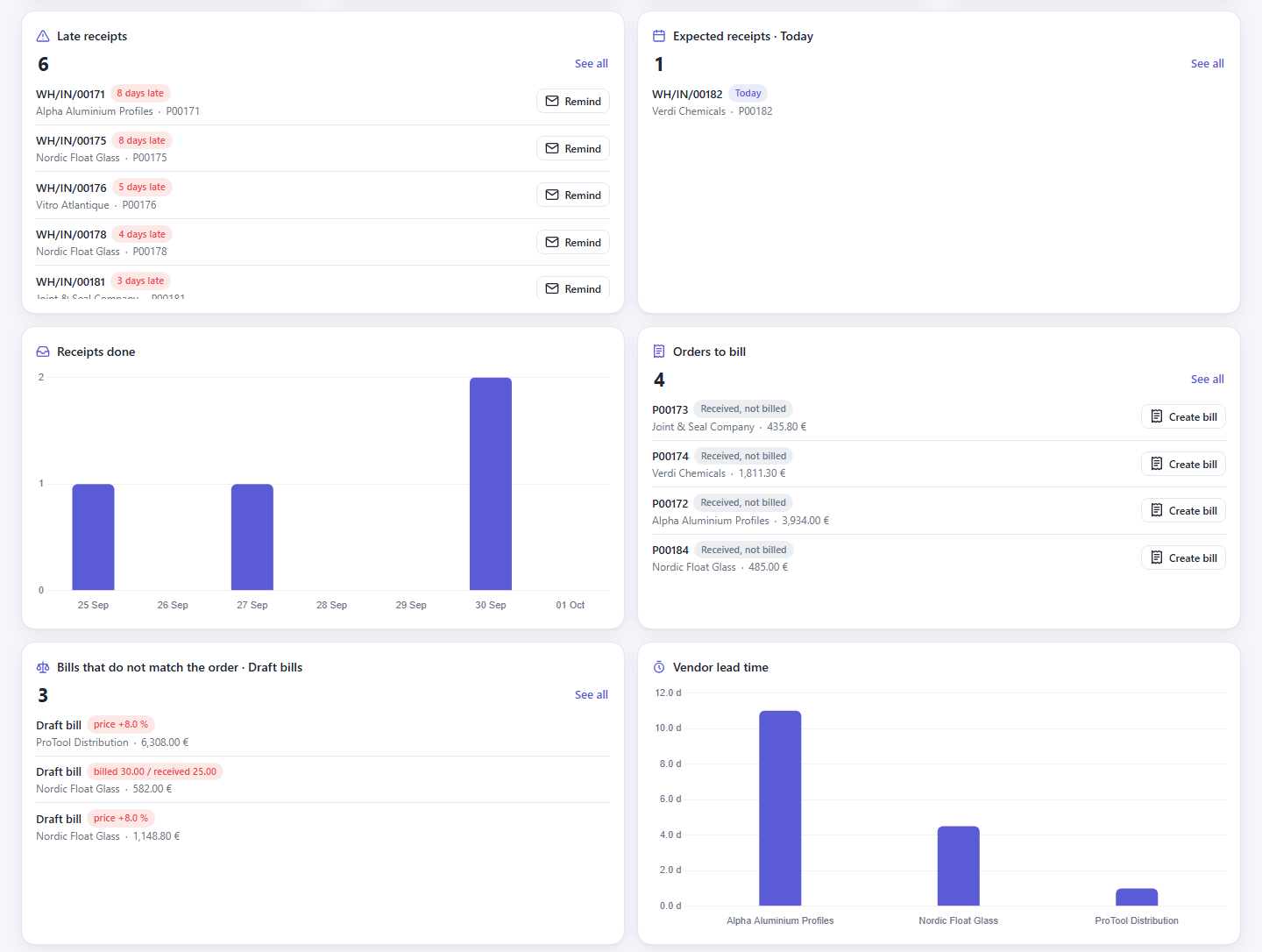This screenshot has height=952, width=1262.
Task: Click Remind for WH/IN/00176
Action: 573,195
